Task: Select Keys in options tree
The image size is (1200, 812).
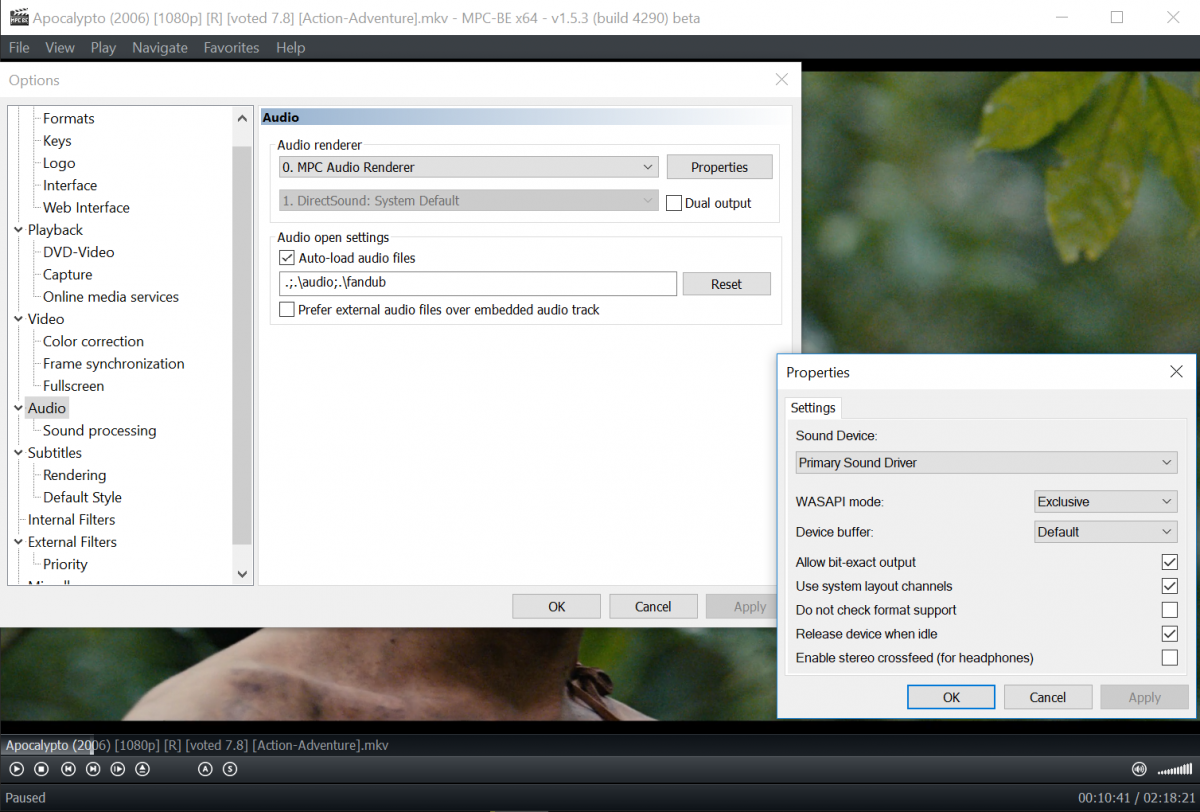Action: coord(57,141)
